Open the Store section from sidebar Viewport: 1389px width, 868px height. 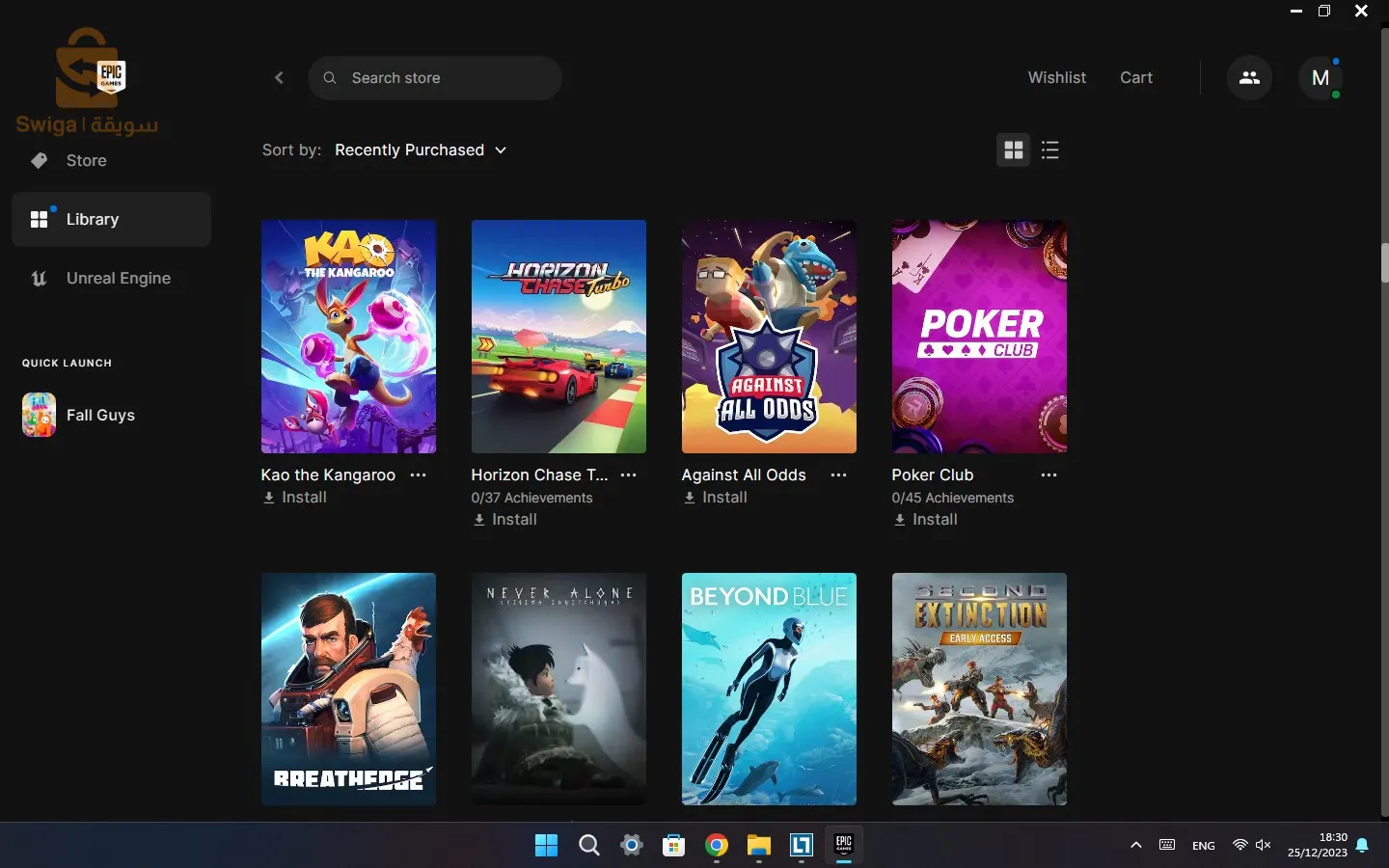point(86,160)
